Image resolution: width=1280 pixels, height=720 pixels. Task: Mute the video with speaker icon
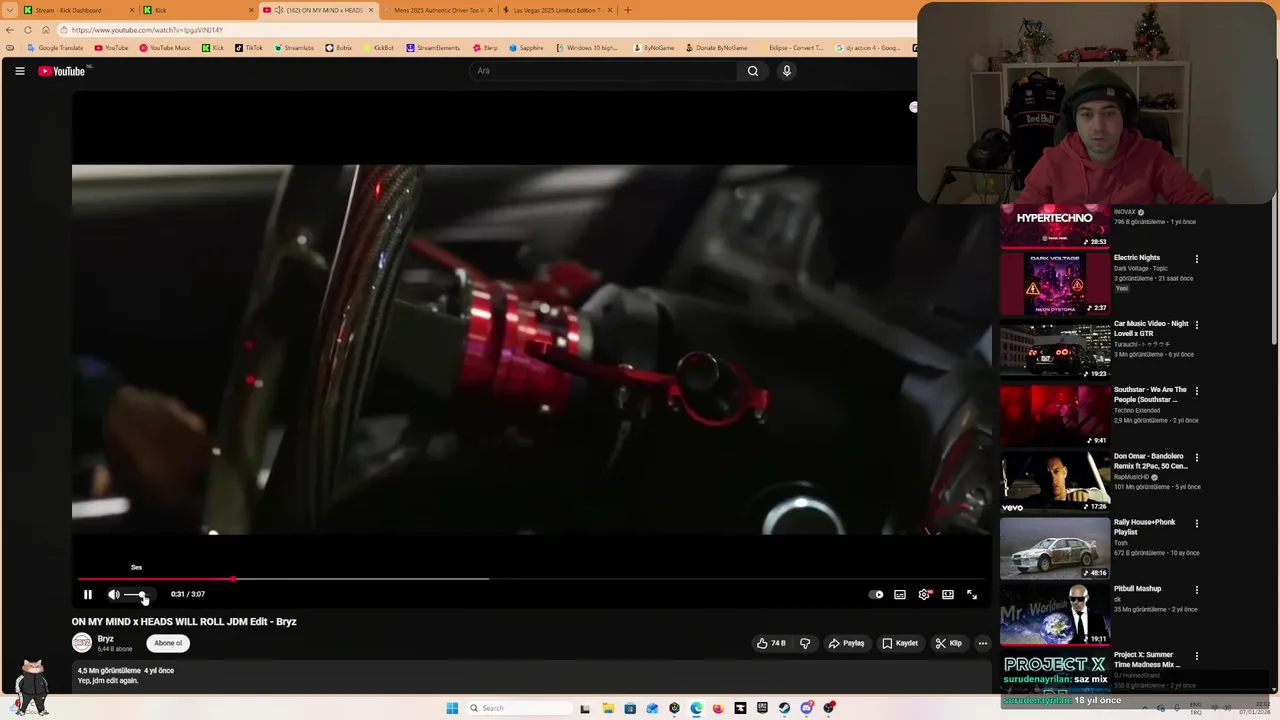tap(113, 594)
